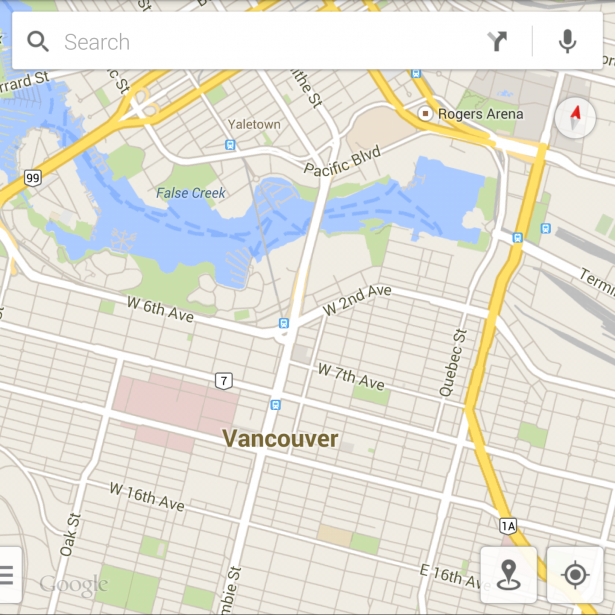Screen dimensions: 615x615
Task: Tap the False Creek water label
Action: pyautogui.click(x=191, y=193)
